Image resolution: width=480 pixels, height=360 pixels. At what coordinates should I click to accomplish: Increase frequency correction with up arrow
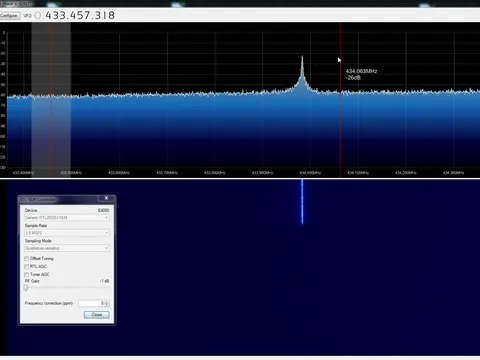coord(107,302)
